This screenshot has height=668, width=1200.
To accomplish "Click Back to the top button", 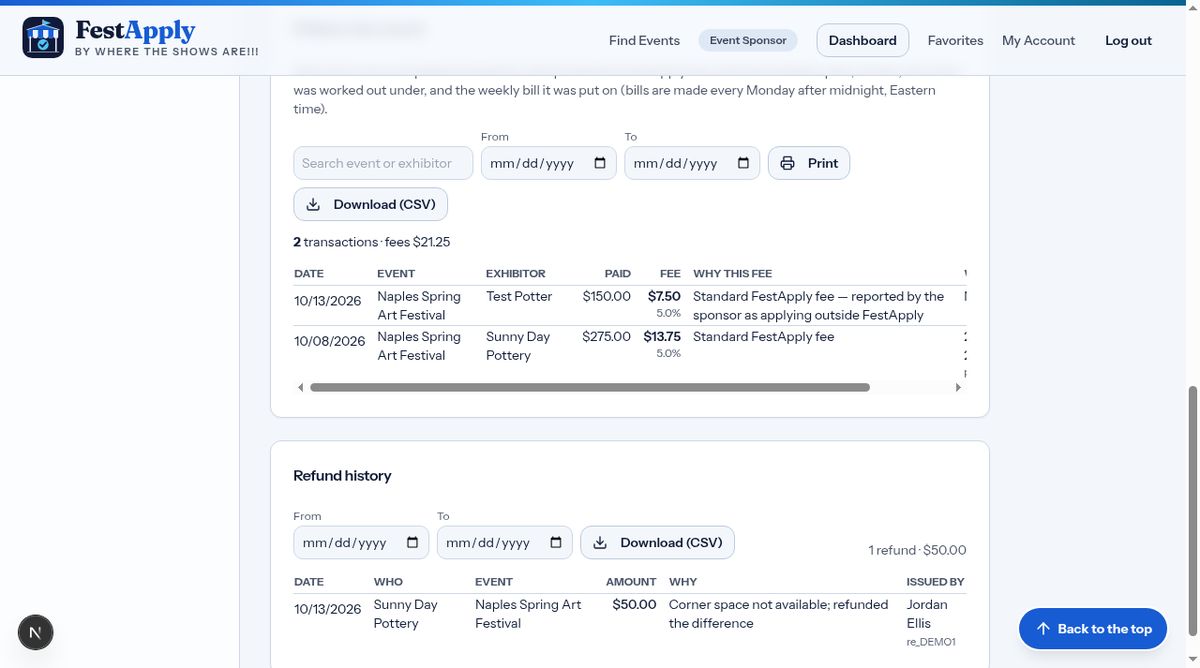I will (1093, 629).
